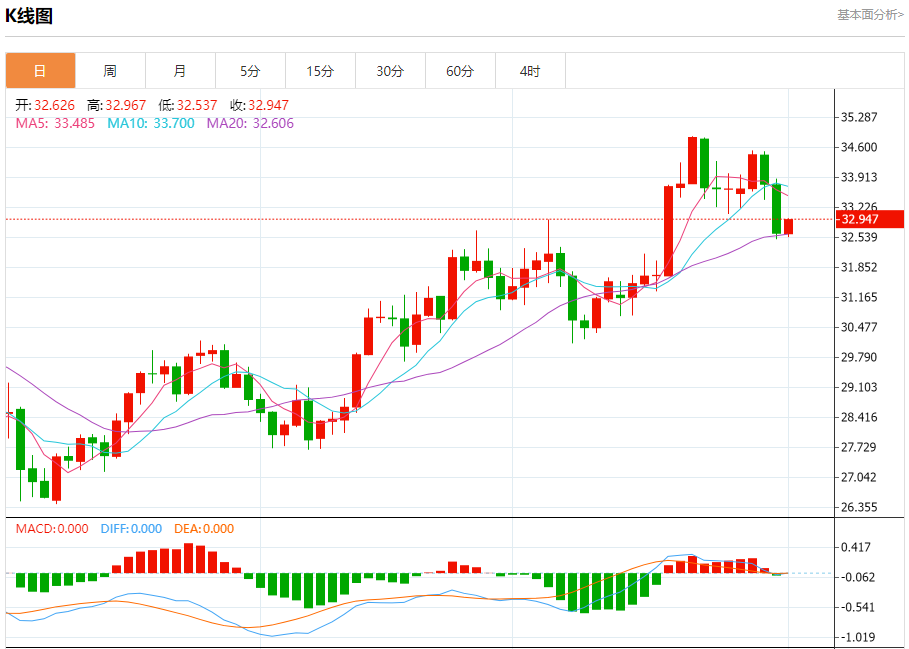Open the 5分 interval tab
This screenshot has height=649, width=909.
point(250,71)
